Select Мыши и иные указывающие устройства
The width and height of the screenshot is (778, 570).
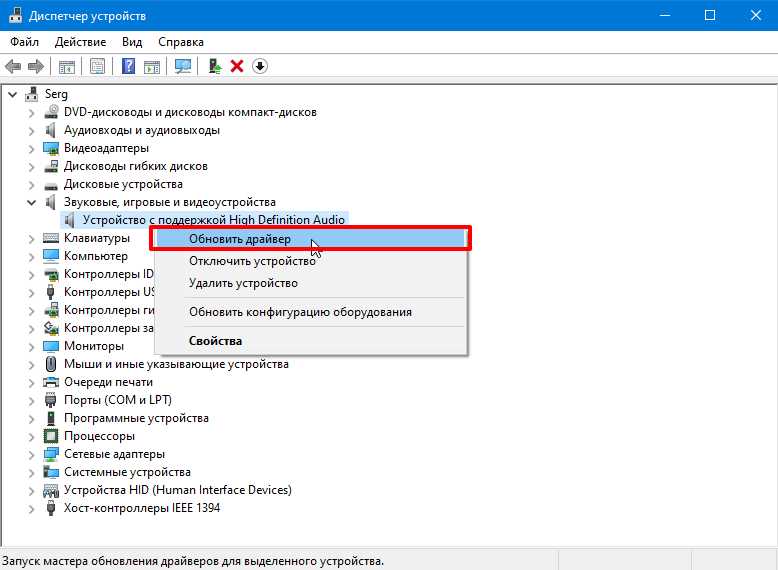(x=176, y=364)
